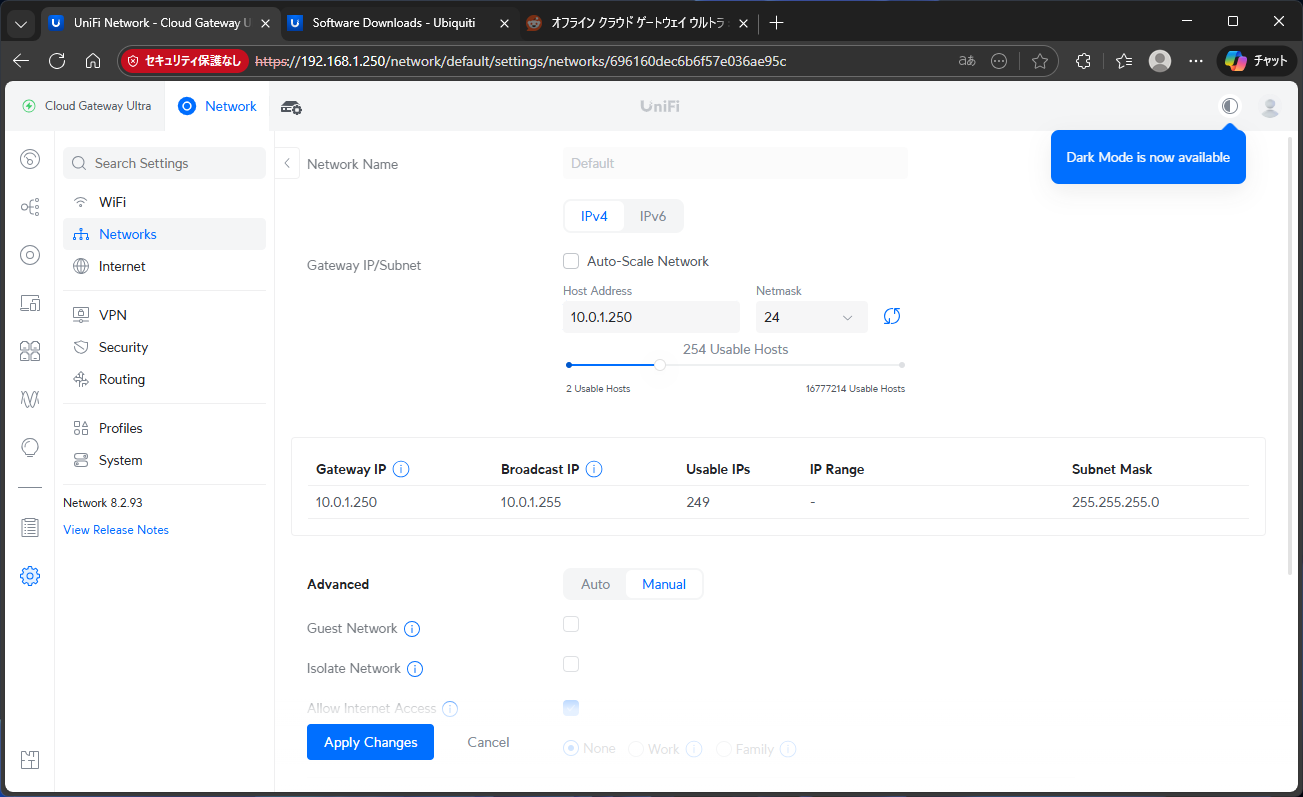The image size is (1303, 797).
Task: Select WiFi in the settings menu
Action: click(112, 202)
